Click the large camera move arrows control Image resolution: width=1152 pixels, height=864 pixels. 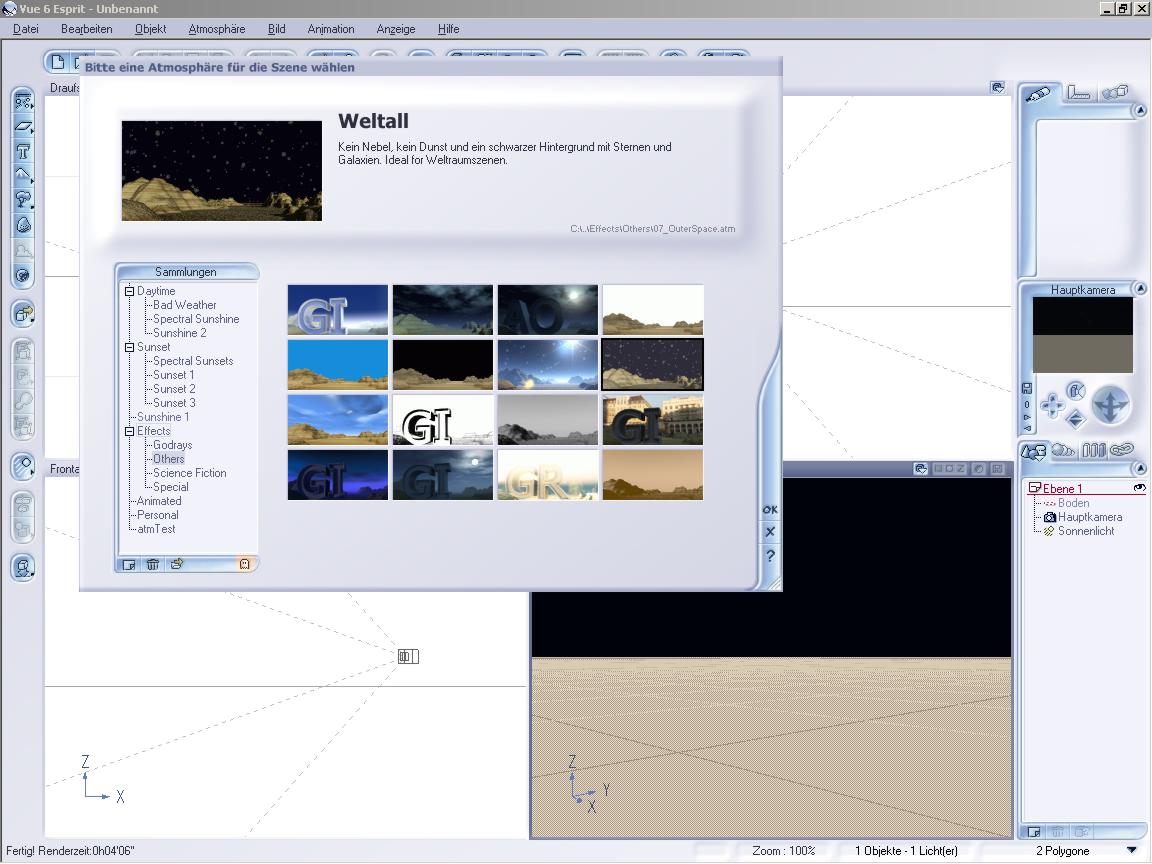pos(1110,405)
